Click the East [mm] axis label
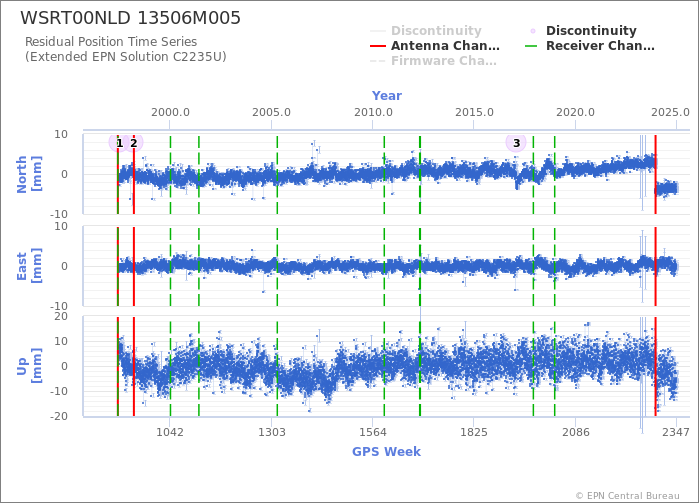 click(29, 266)
